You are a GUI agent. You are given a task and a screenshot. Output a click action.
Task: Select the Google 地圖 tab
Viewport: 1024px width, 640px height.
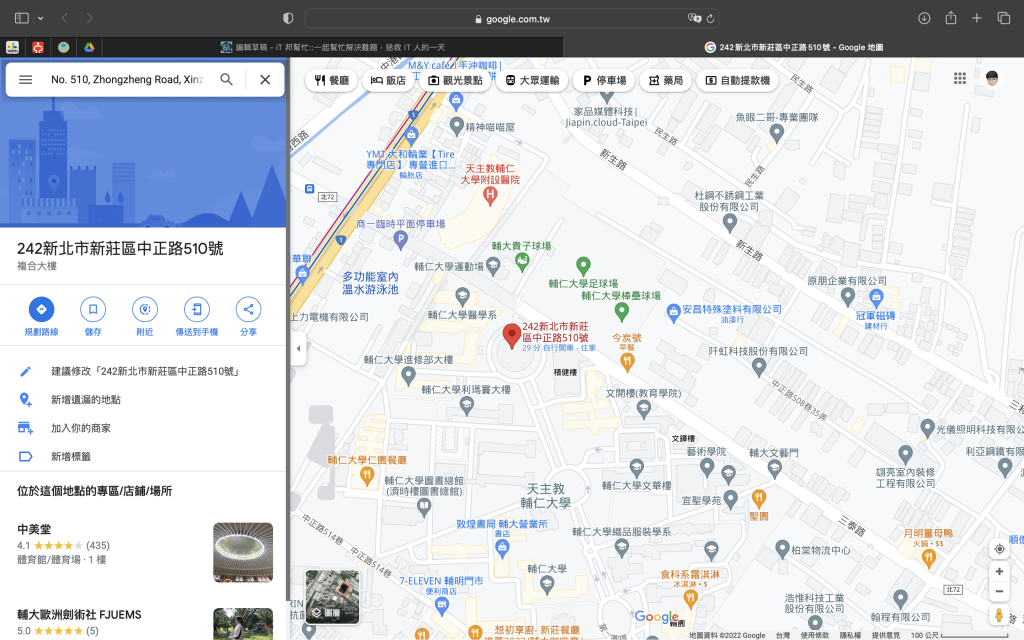[x=793, y=47]
